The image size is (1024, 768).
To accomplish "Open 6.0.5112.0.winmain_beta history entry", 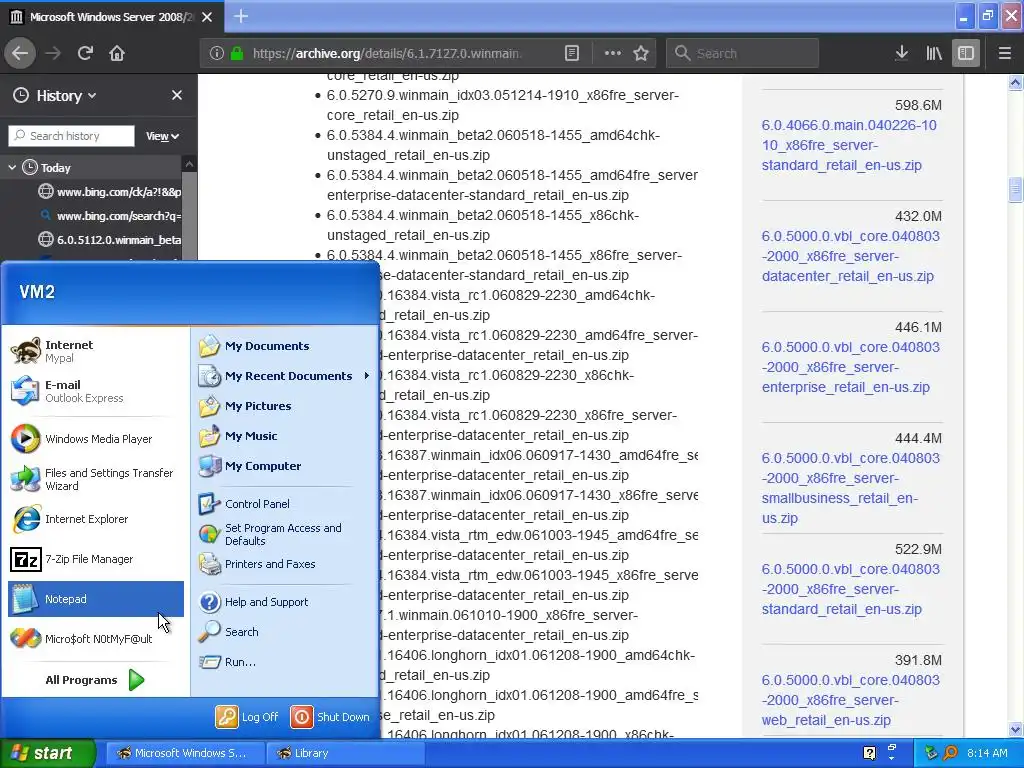I will pyautogui.click(x=109, y=240).
